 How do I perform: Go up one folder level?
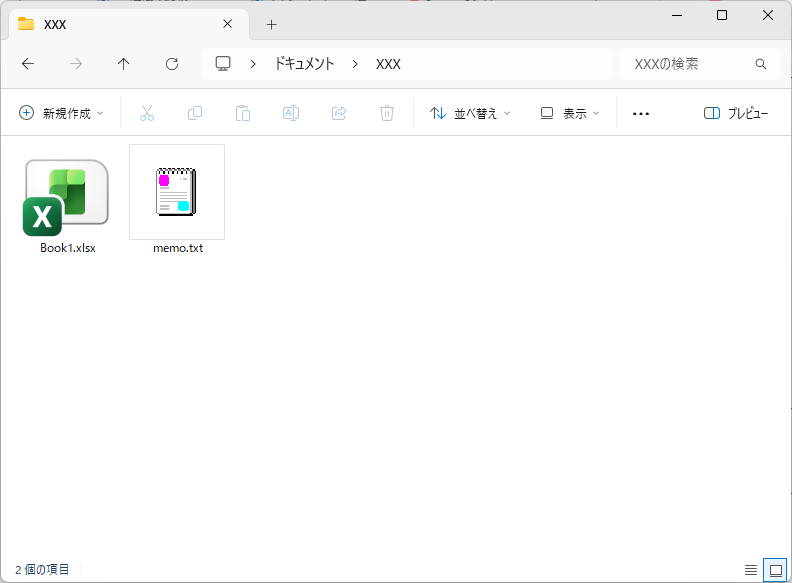[124, 64]
